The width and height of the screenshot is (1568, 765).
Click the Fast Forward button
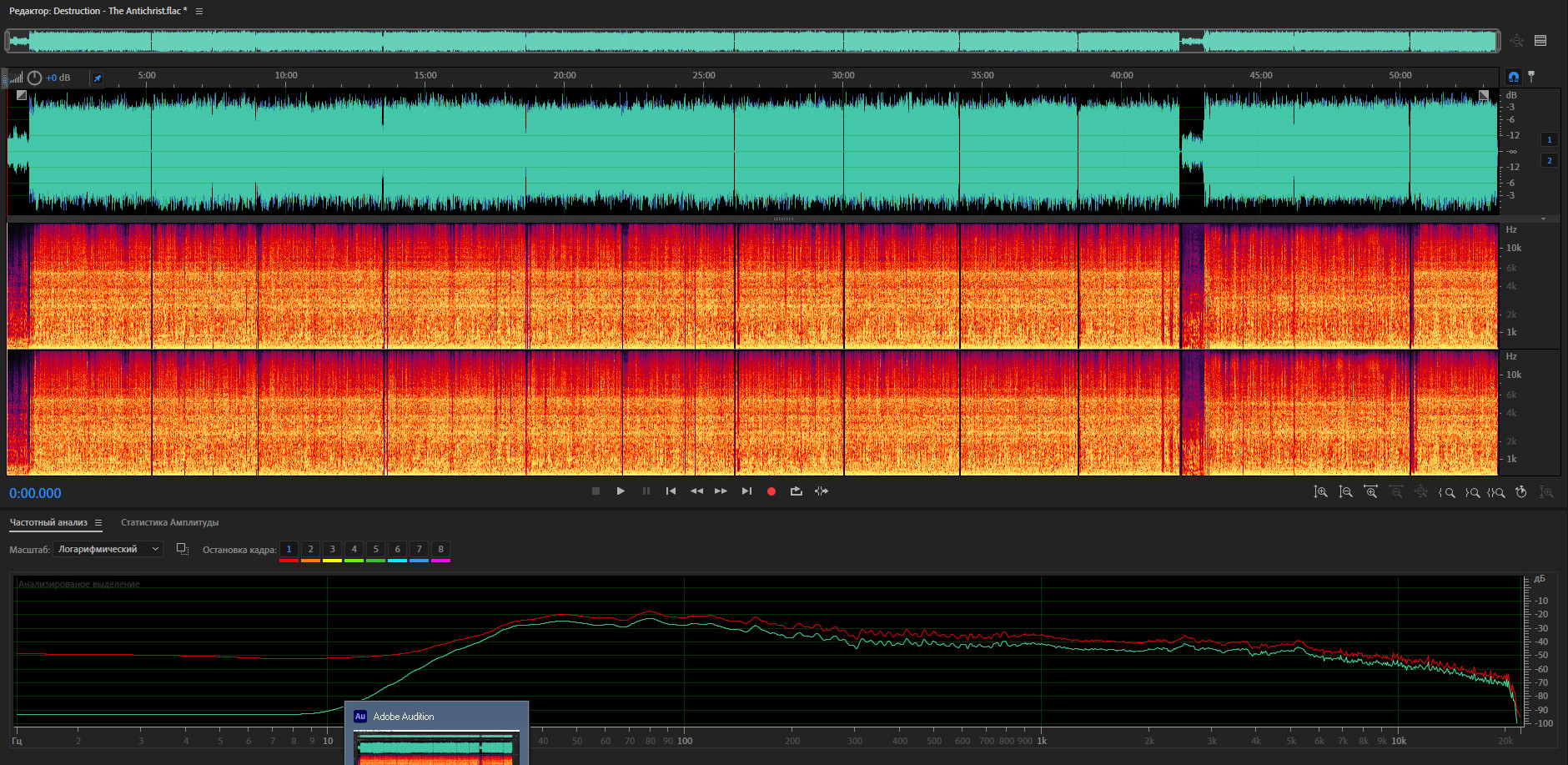tap(721, 491)
